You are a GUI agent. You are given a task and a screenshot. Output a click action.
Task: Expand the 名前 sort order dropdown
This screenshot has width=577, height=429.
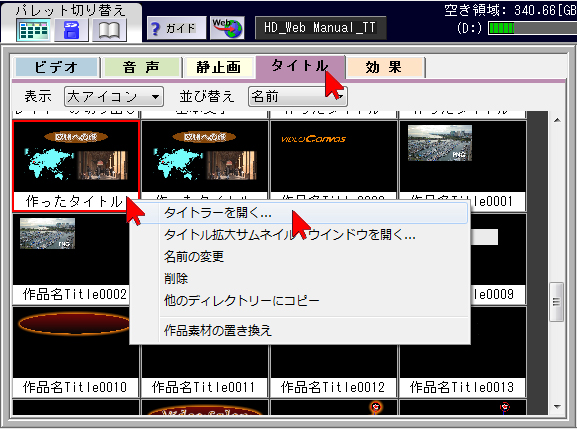pyautogui.click(x=297, y=97)
